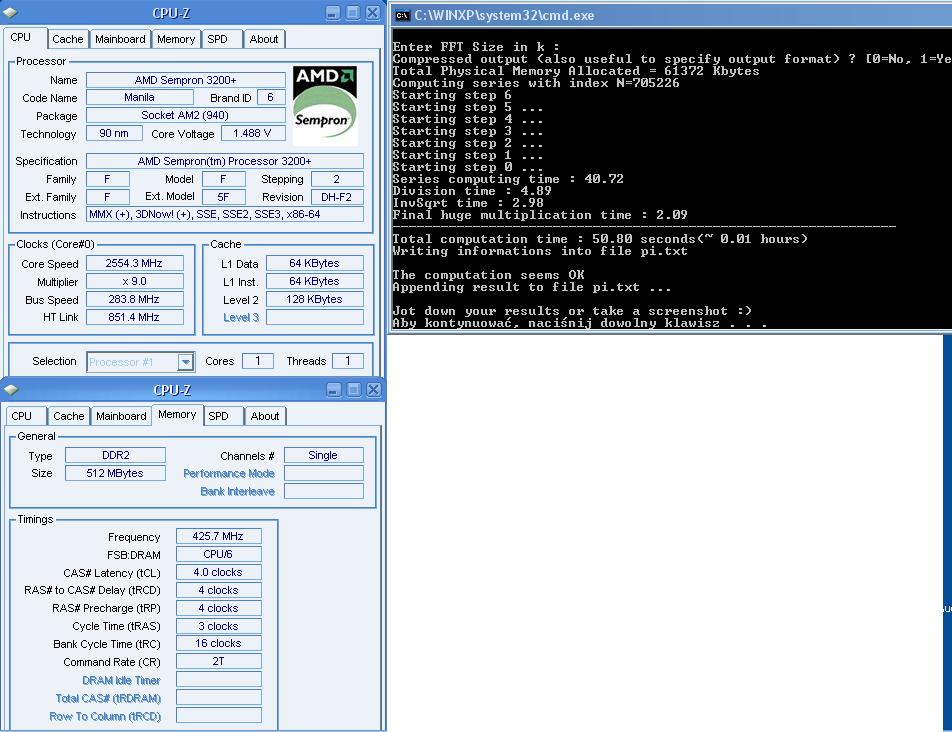This screenshot has width=952, height=732.
Task: Click the empty DRAM Idle Timer field
Action: pyautogui.click(x=219, y=679)
